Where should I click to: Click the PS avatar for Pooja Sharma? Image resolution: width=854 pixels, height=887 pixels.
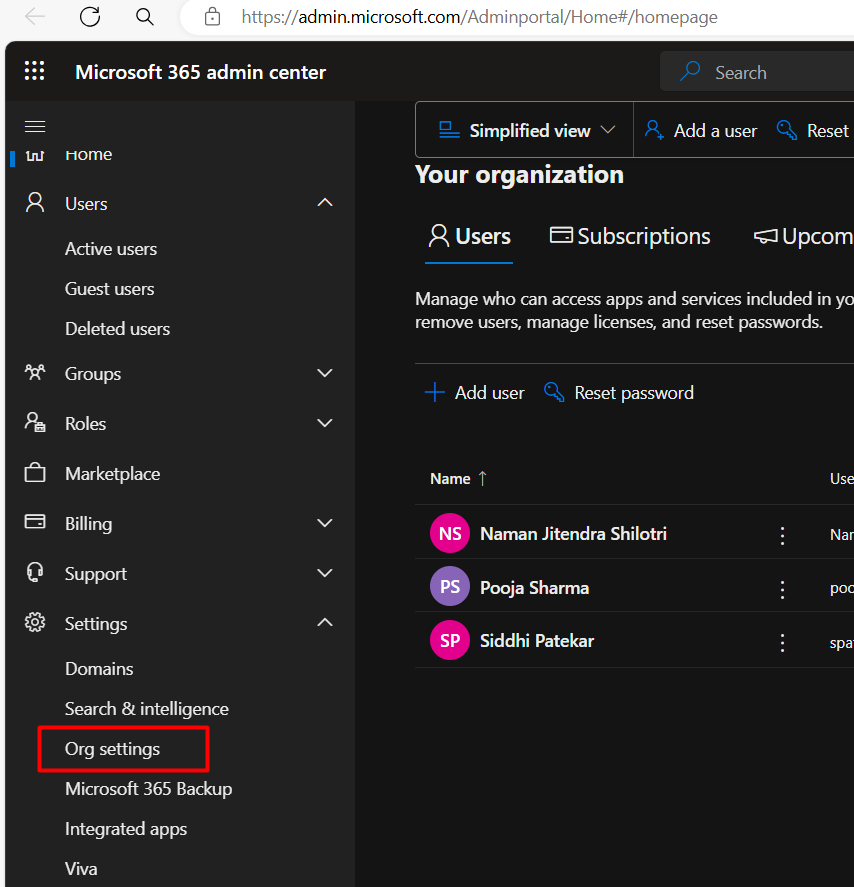[x=450, y=587]
